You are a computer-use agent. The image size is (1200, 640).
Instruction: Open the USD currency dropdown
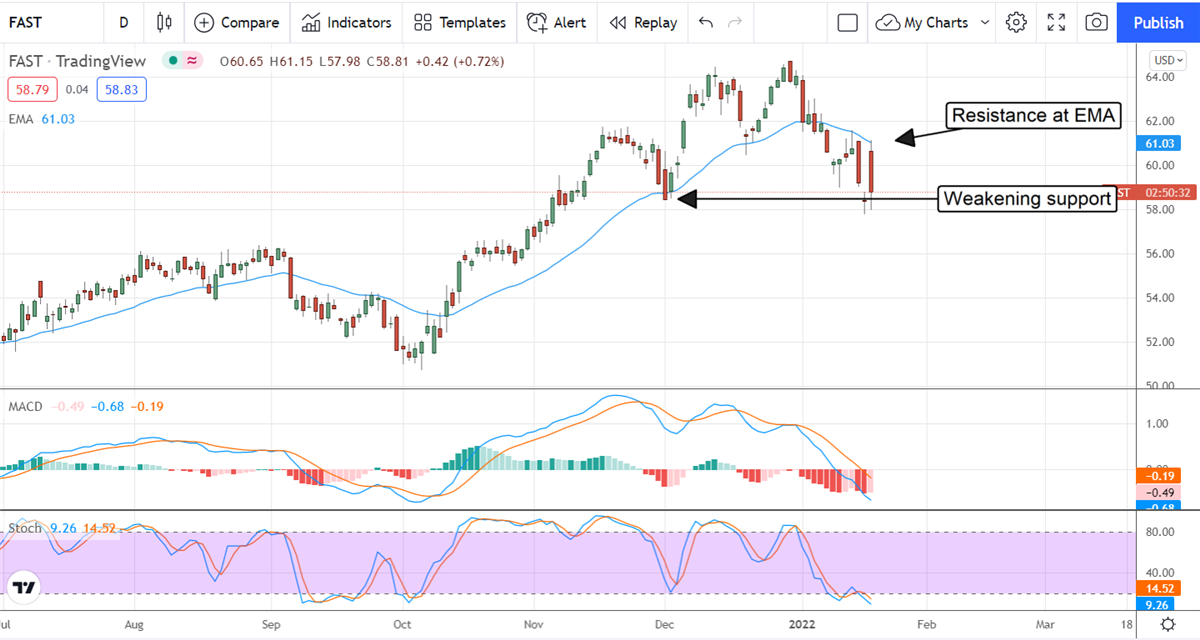1167,58
